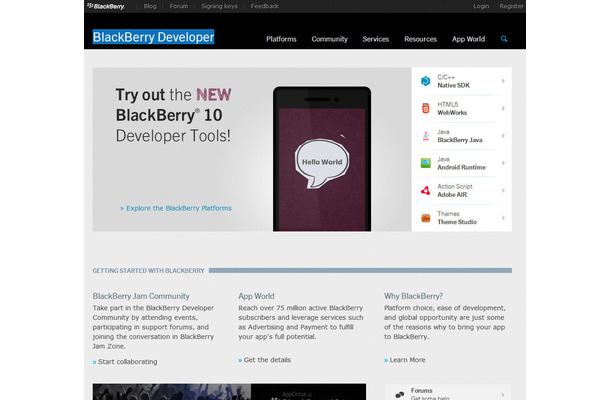Expand the WebWorks row arrow
The image size is (610, 400).
[x=503, y=109]
